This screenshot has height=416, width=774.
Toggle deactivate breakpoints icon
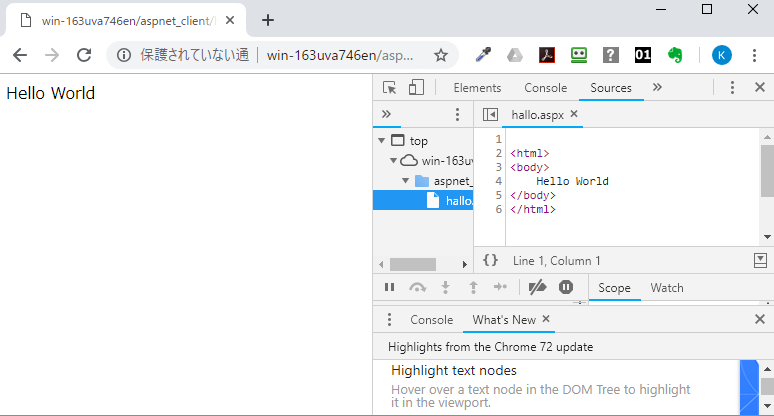point(537,288)
